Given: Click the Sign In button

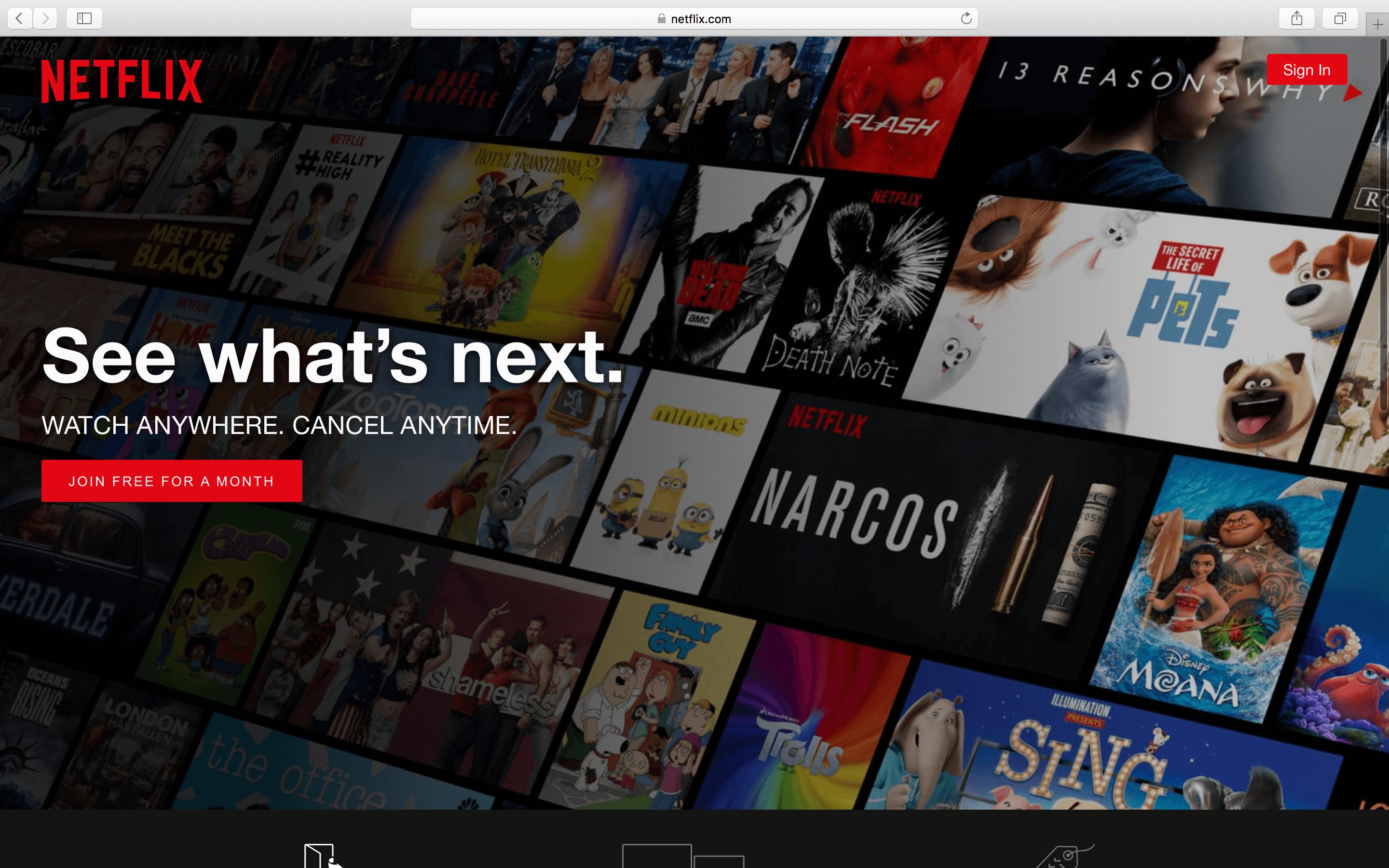Looking at the screenshot, I should [1306, 69].
